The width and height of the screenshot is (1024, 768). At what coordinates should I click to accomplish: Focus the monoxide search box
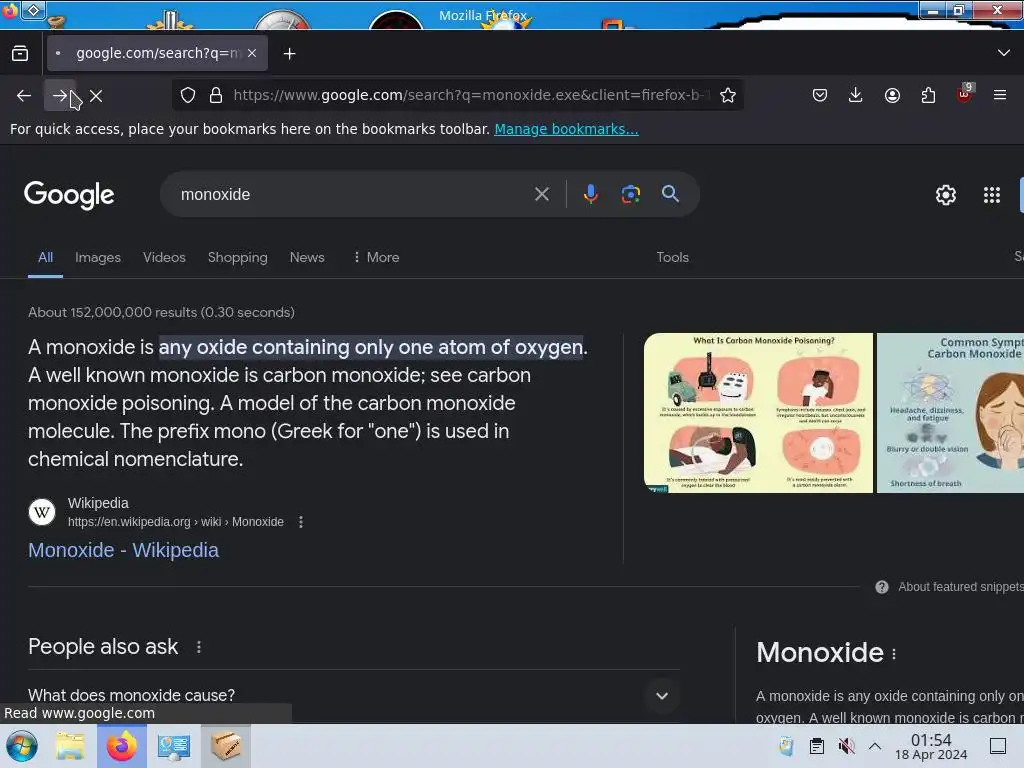(x=353, y=195)
